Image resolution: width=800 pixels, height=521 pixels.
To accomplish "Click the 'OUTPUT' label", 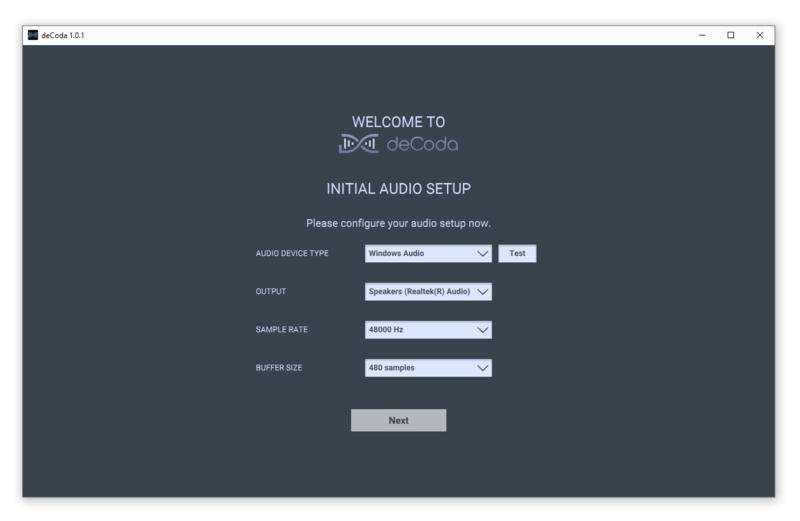I will pyautogui.click(x=270, y=292).
